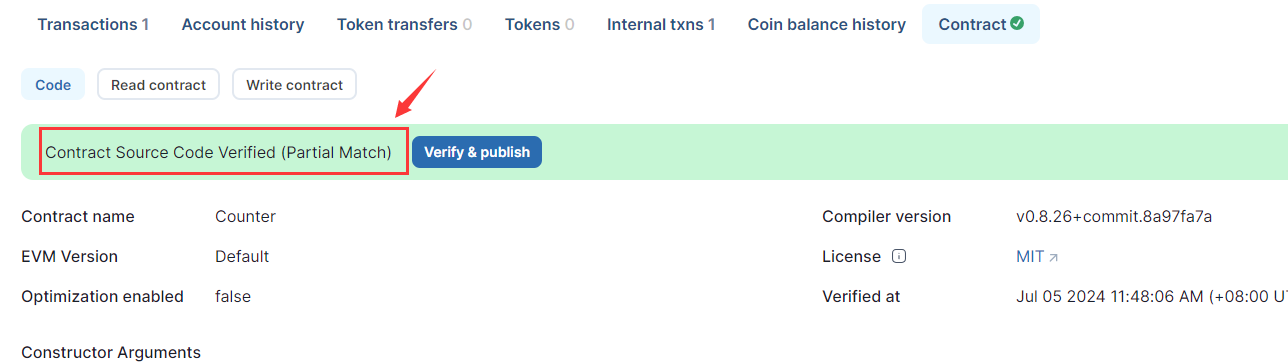Click the Contract Source Code Verified message
Screen dimensions: 1288x363
(219, 153)
